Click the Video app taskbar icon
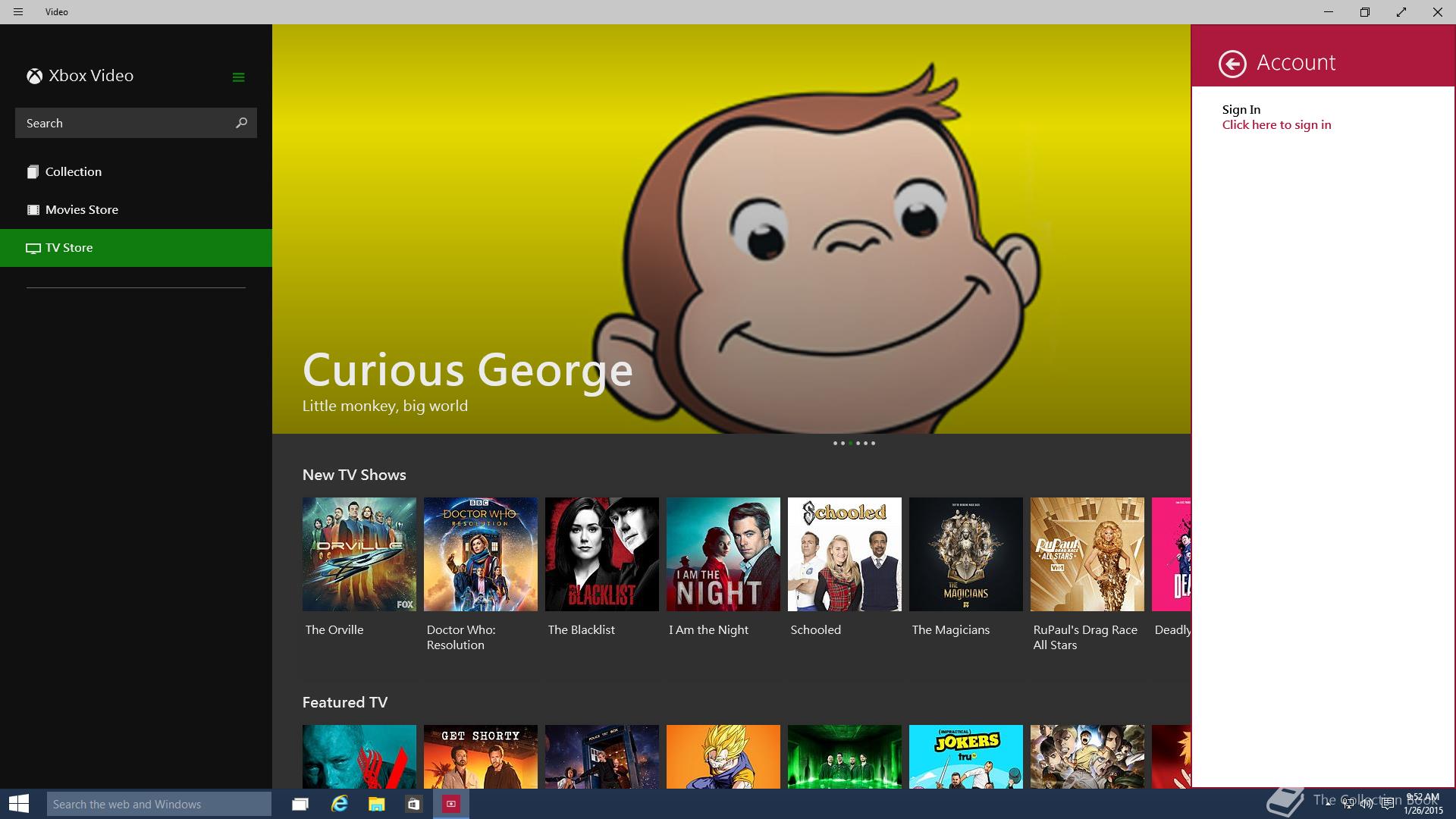 451,804
